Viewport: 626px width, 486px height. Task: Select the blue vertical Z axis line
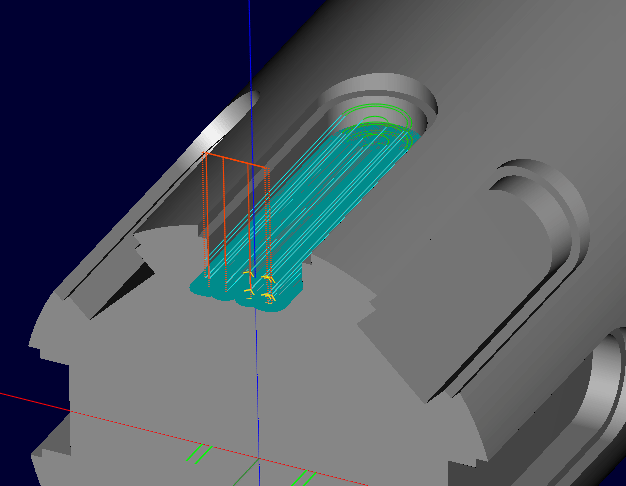coord(254,243)
